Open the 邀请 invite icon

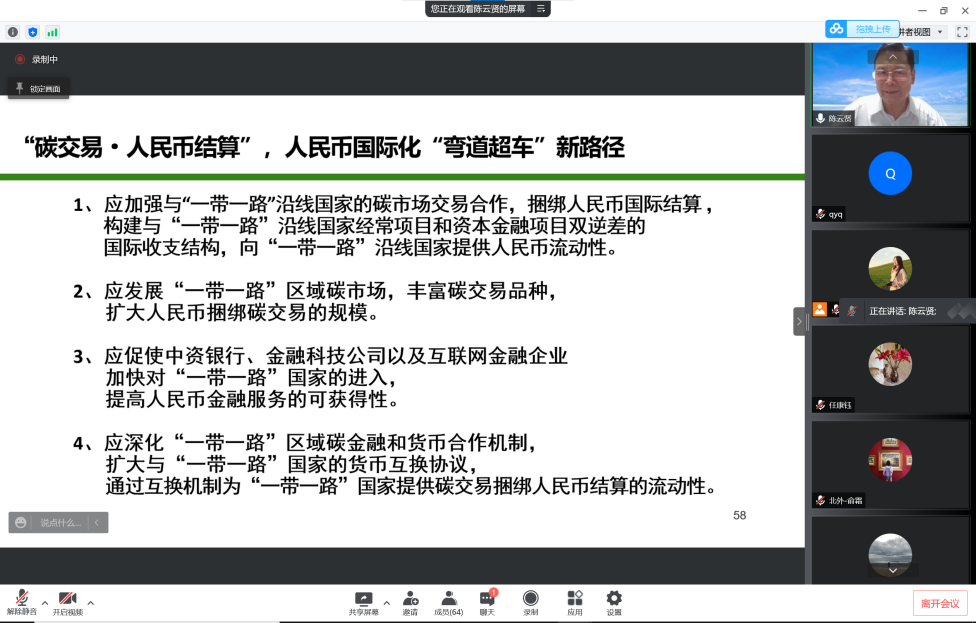coord(410,598)
